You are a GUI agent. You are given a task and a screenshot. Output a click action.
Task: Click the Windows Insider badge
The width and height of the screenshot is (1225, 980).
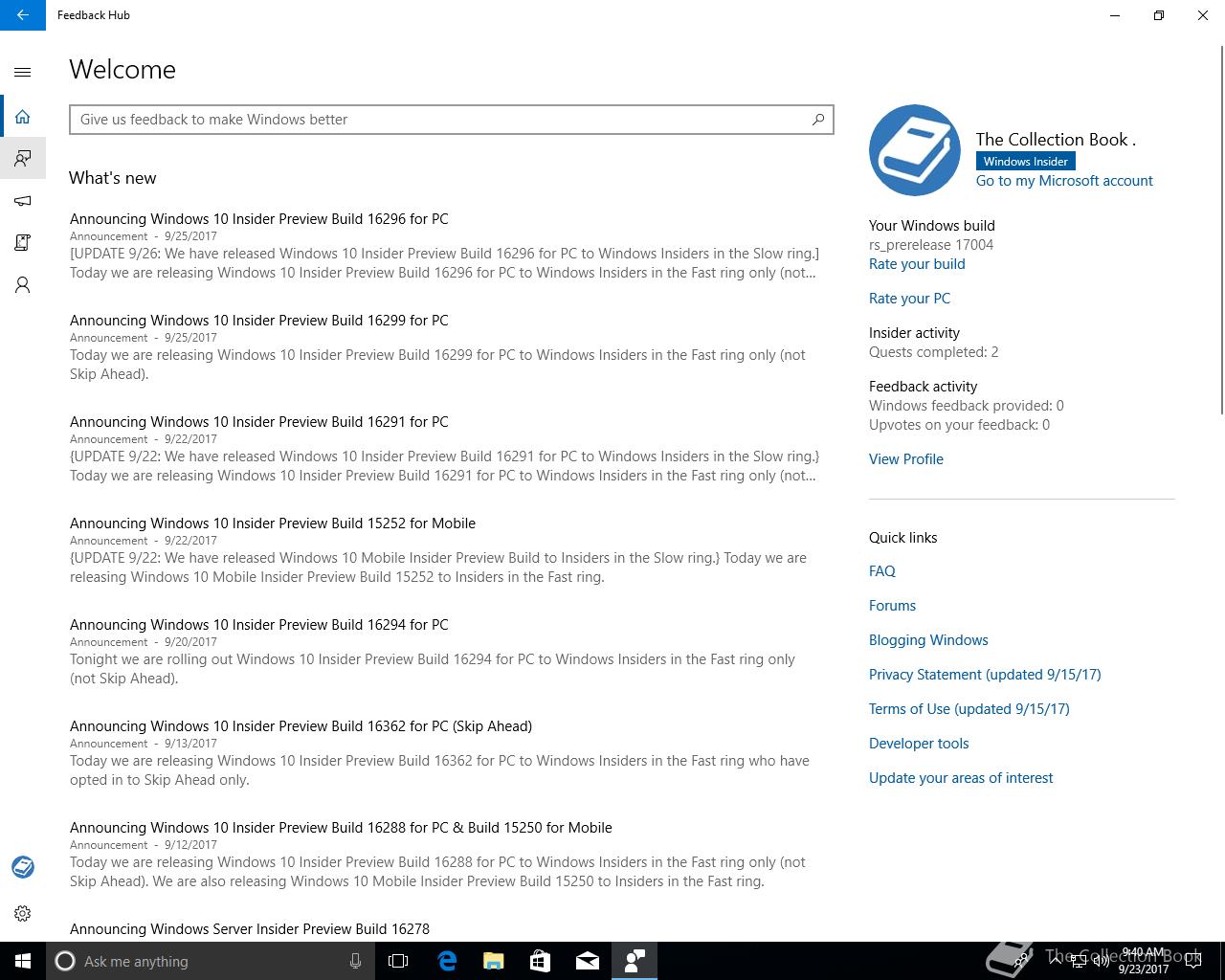click(1025, 162)
